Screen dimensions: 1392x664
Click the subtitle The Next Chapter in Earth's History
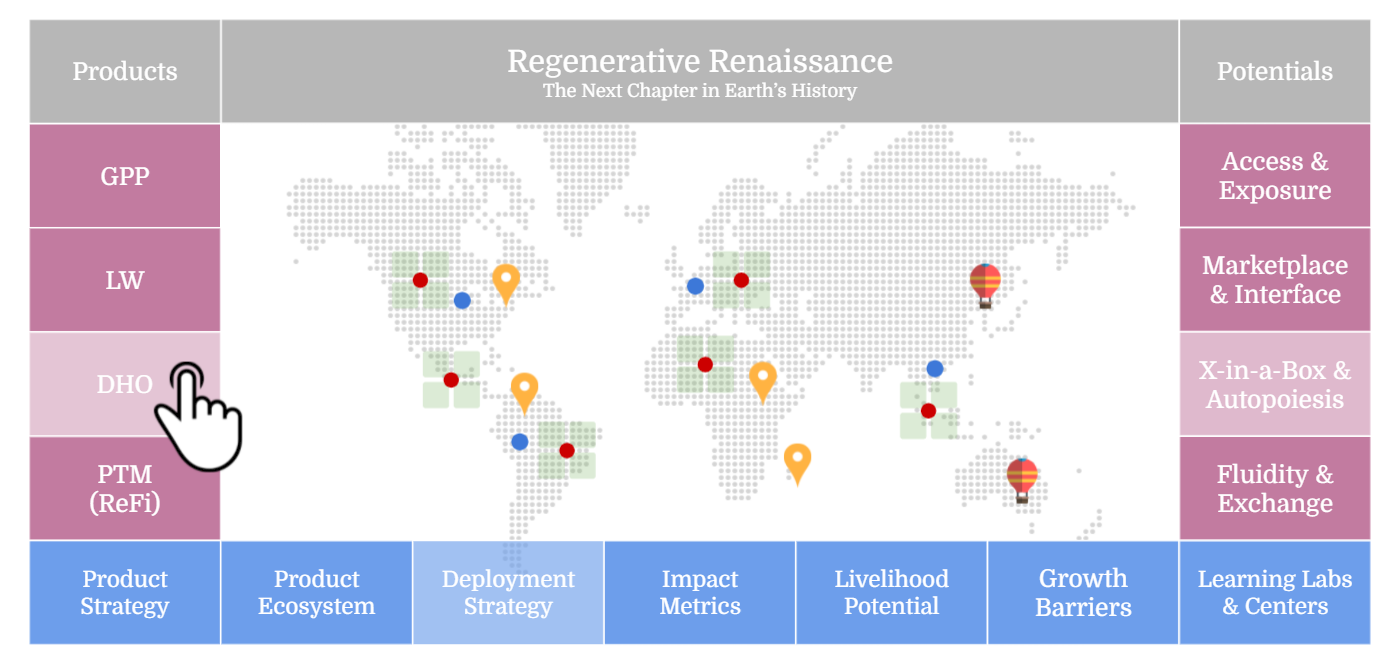(700, 91)
